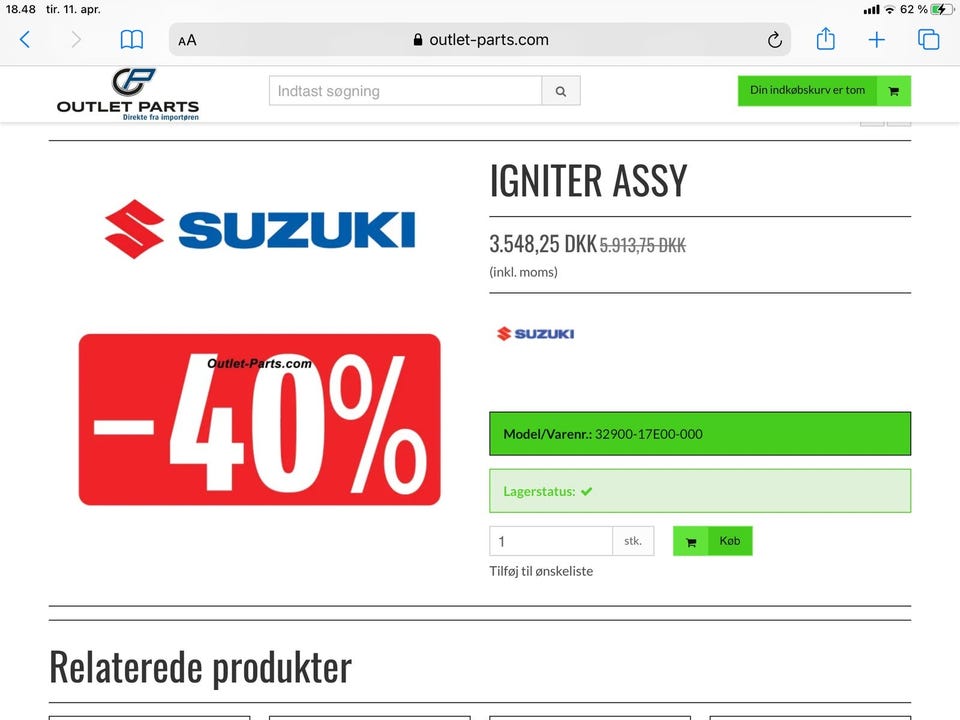Viewport: 960px width, 720px height.
Task: Focus the Indtast søgning search field
Action: click(405, 91)
